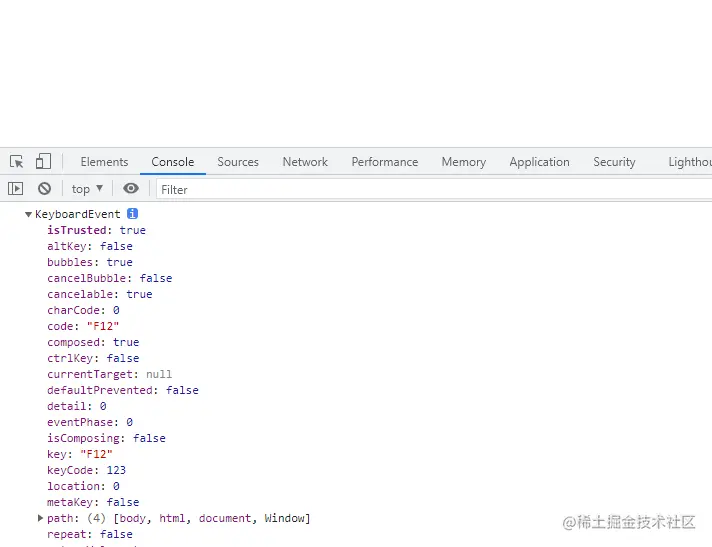Open the Sources tab

pyautogui.click(x=238, y=162)
